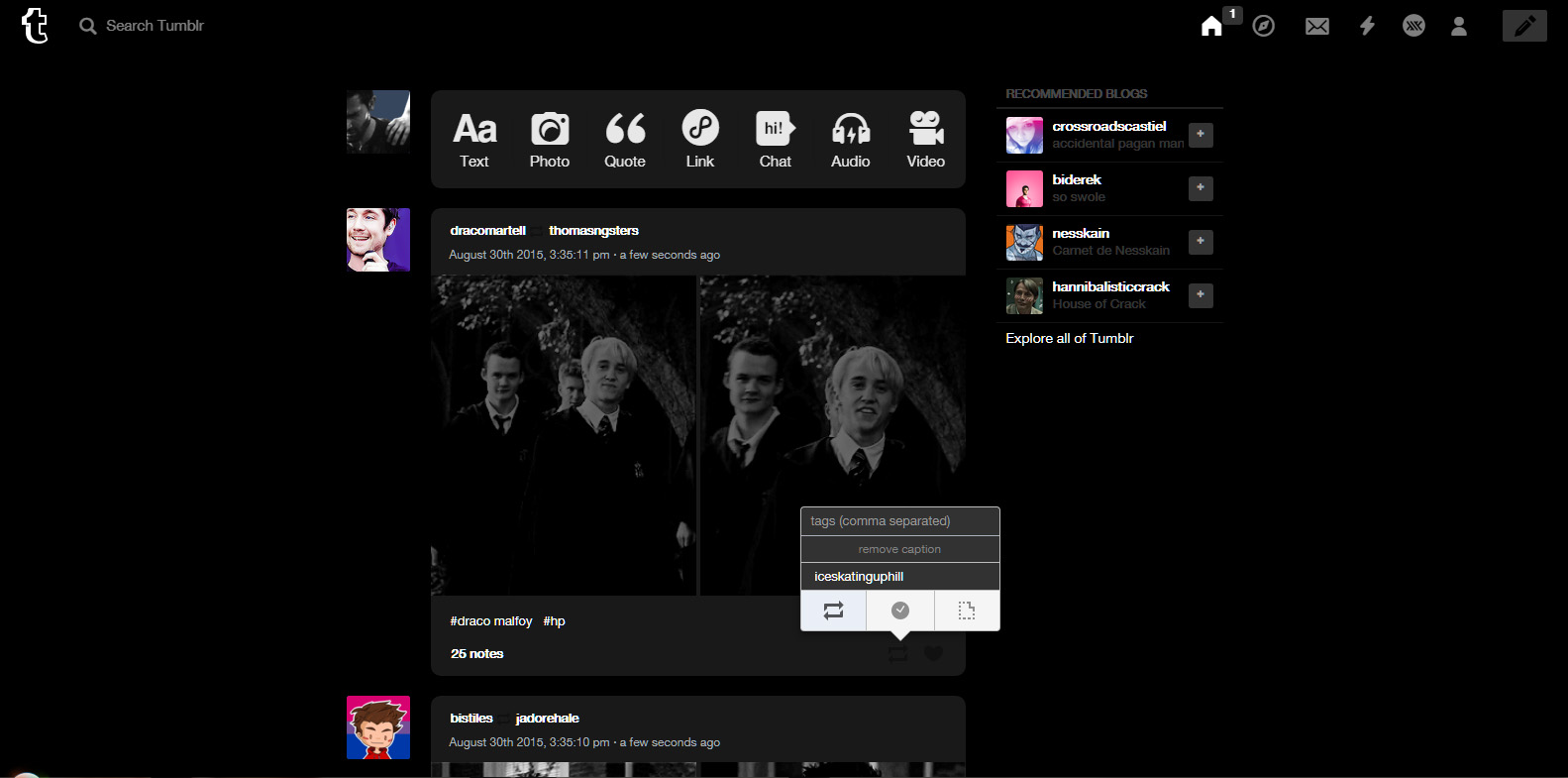This screenshot has height=778, width=1568.
Task: Click the hannibalisticcrack avatar
Action: pos(1024,295)
